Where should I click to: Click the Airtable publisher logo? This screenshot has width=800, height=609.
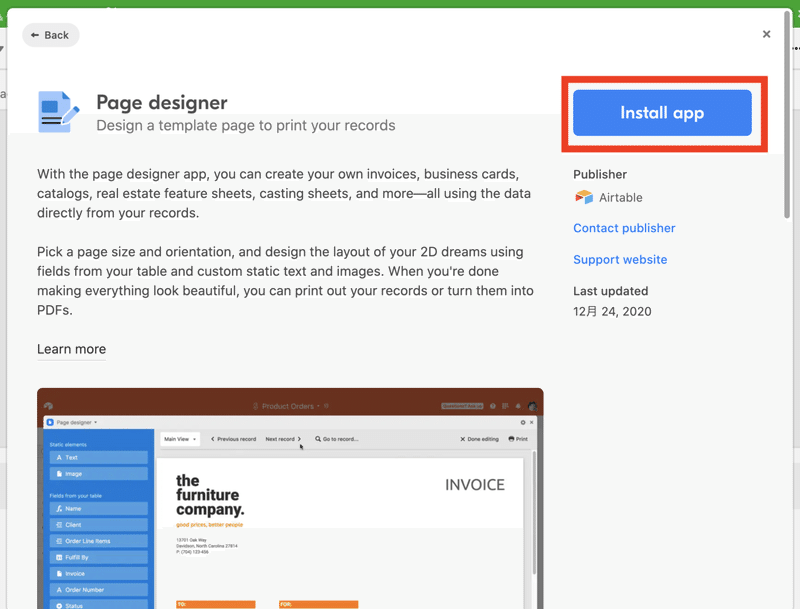click(x=584, y=197)
